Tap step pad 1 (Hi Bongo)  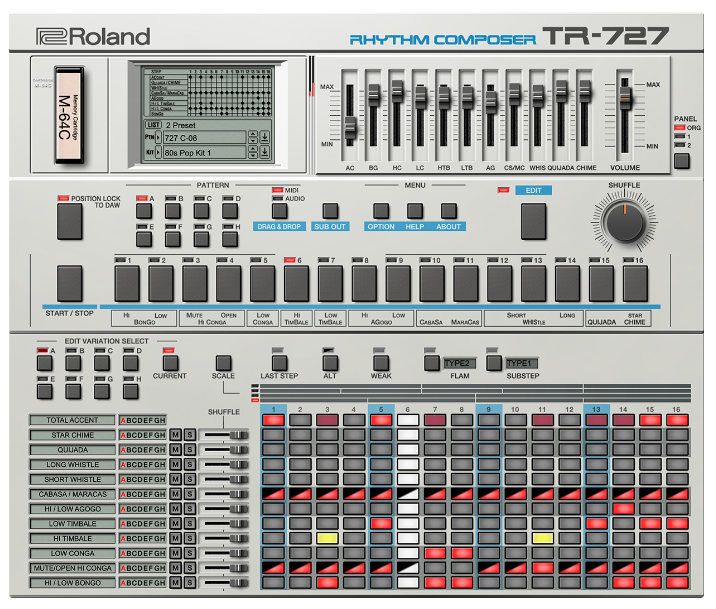pyautogui.click(x=127, y=284)
